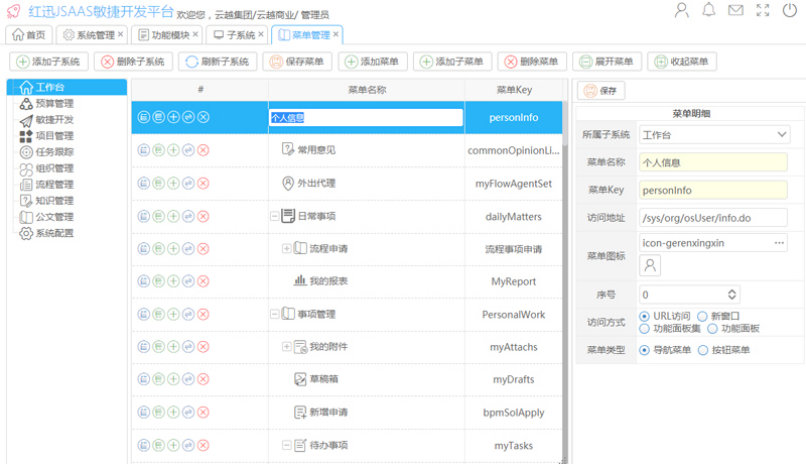The width and height of the screenshot is (806, 464).
Task: Click the bpmSolApply key cell
Action: 514,413
